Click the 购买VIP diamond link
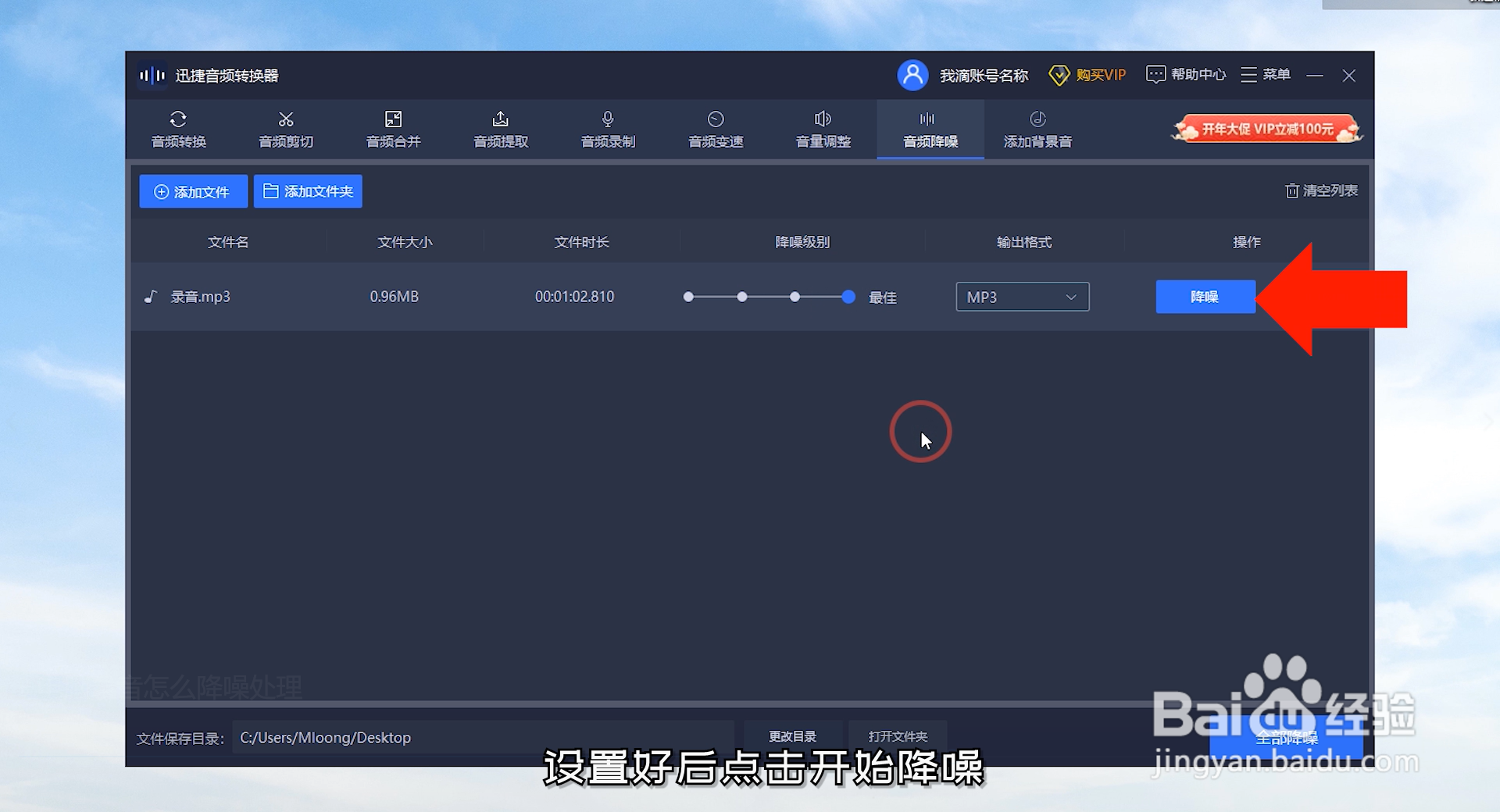1500x812 pixels. click(x=1087, y=75)
